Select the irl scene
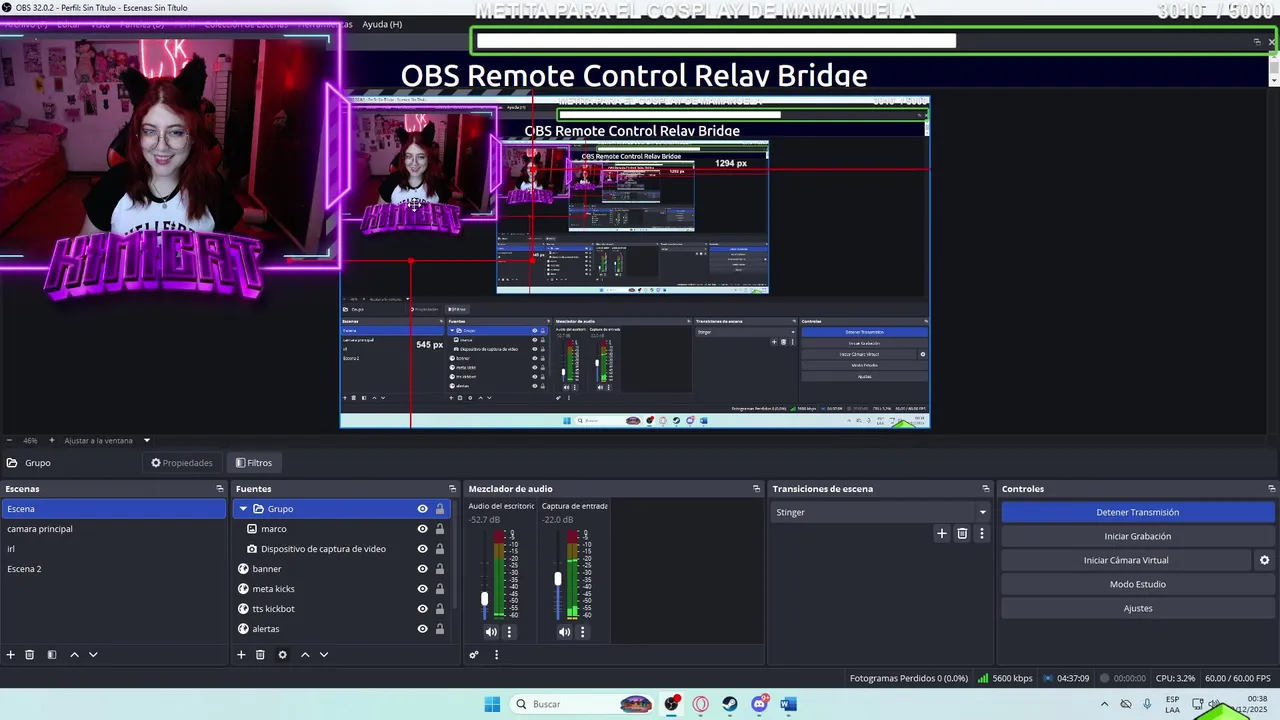The width and height of the screenshot is (1280, 720). pos(113,549)
